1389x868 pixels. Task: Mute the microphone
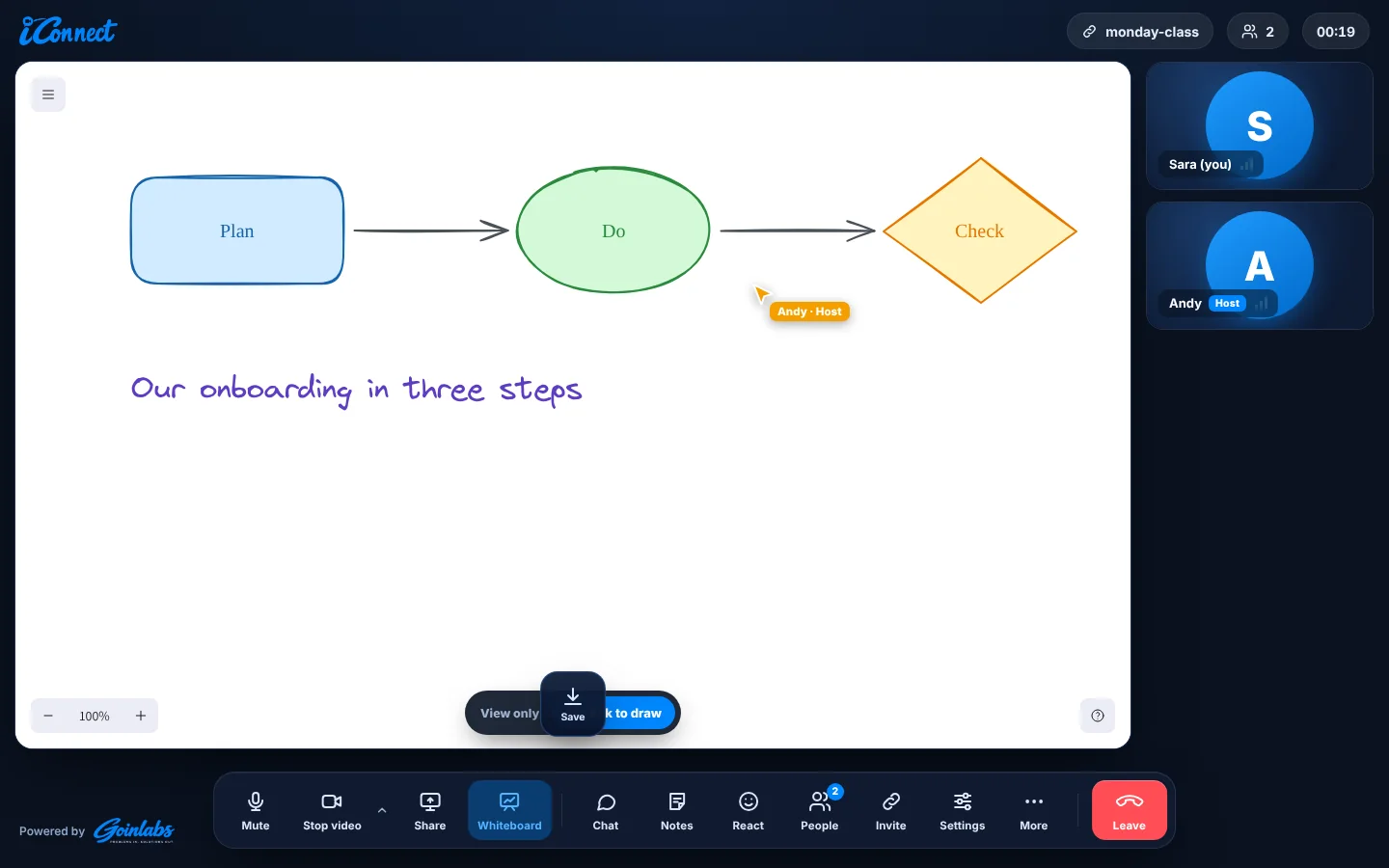click(x=256, y=810)
